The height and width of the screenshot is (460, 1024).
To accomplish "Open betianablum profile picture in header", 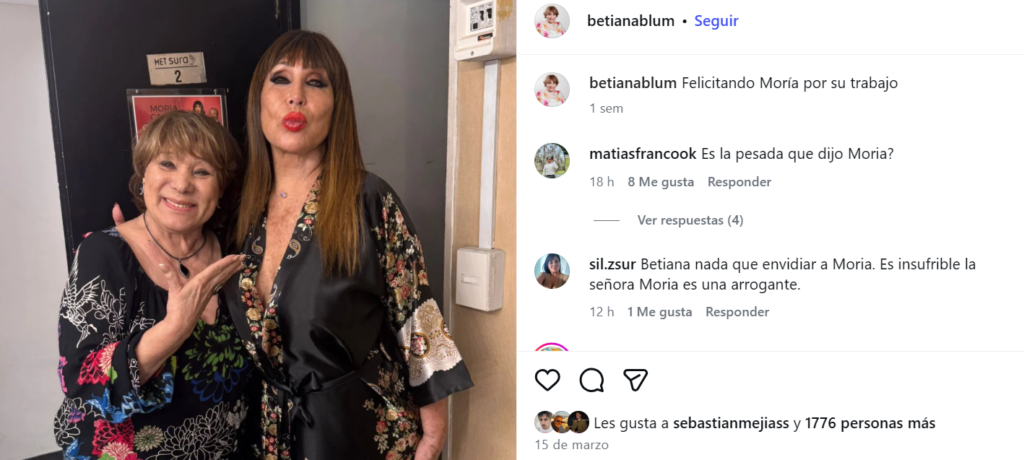I will click(552, 21).
